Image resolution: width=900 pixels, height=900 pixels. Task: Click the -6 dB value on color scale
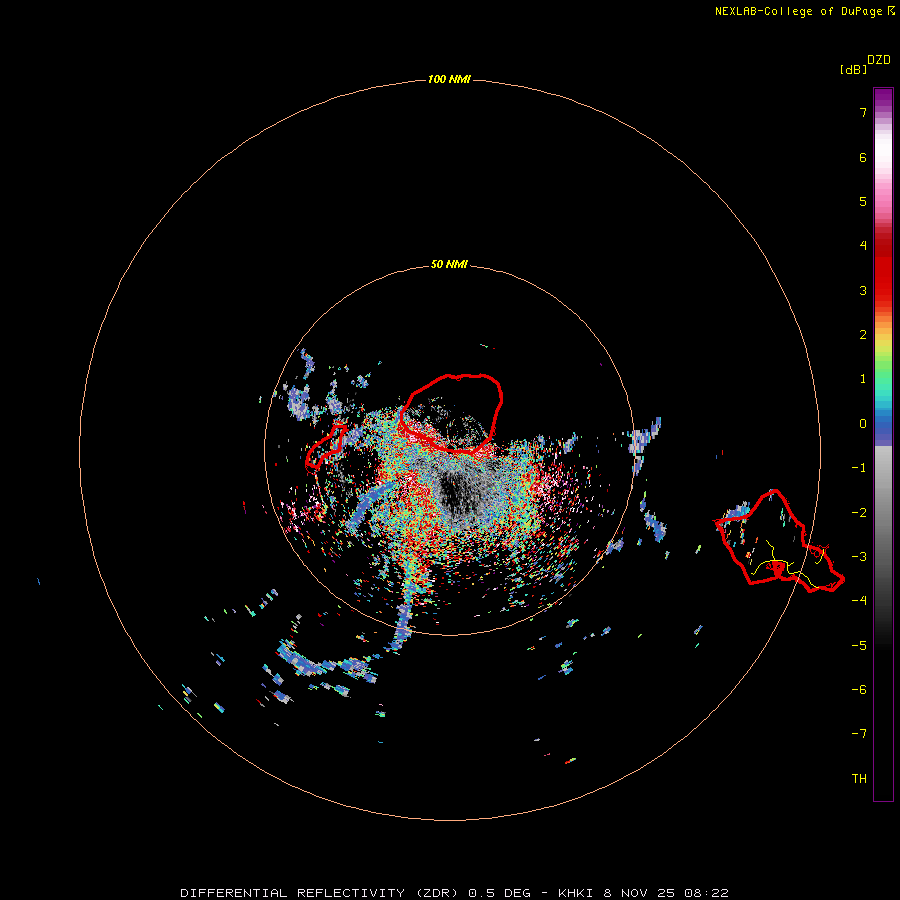(859, 690)
